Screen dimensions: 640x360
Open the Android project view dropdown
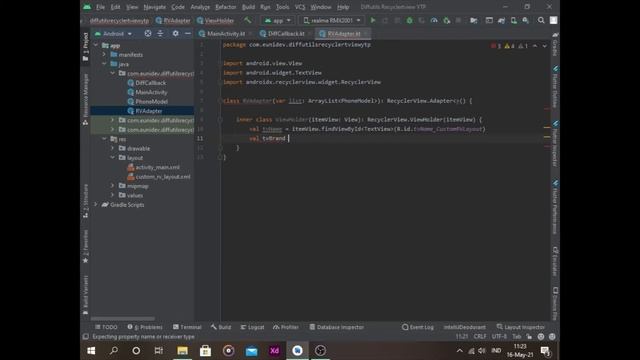113,33
